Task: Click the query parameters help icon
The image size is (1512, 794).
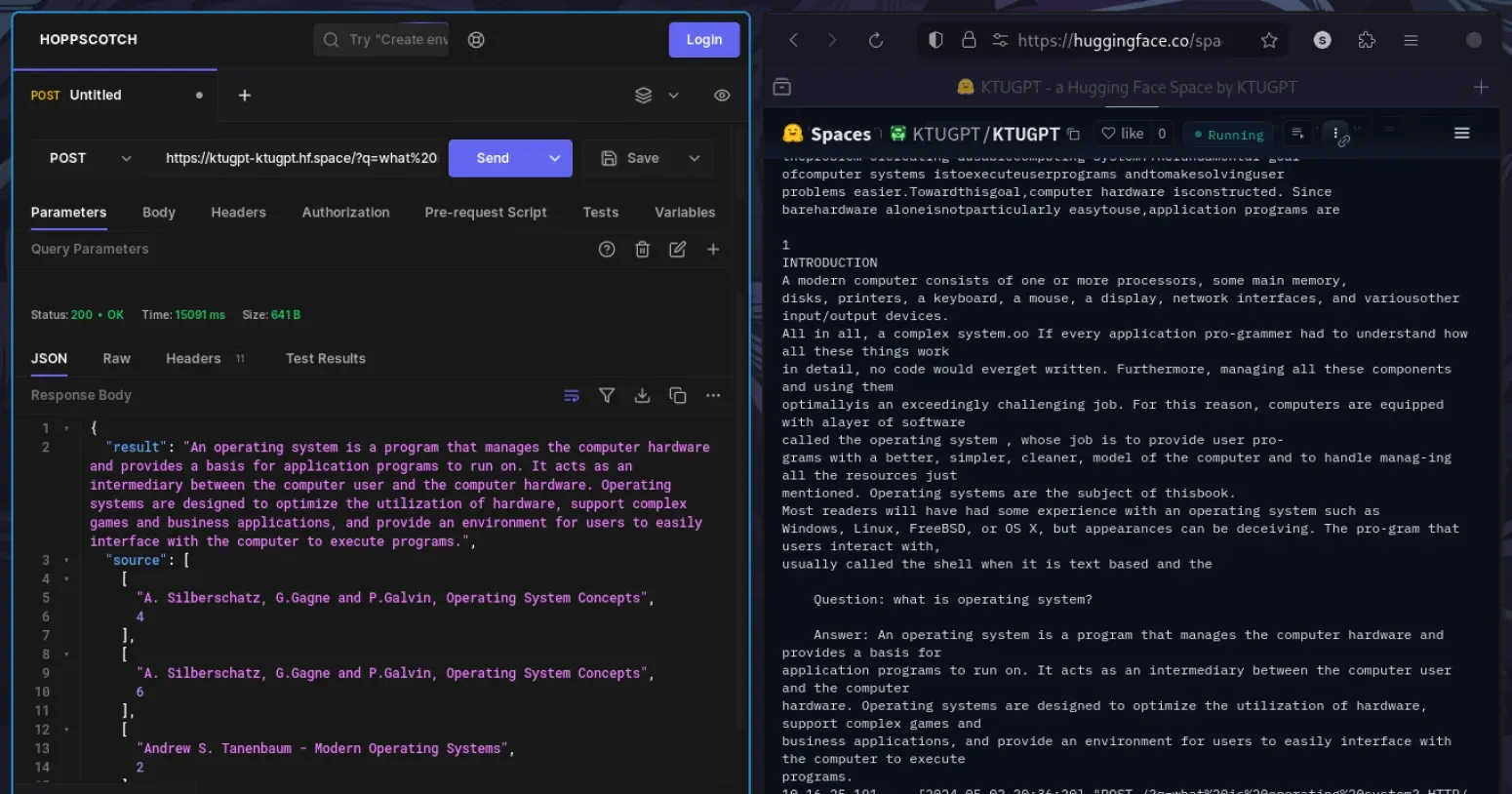Action: coord(607,249)
